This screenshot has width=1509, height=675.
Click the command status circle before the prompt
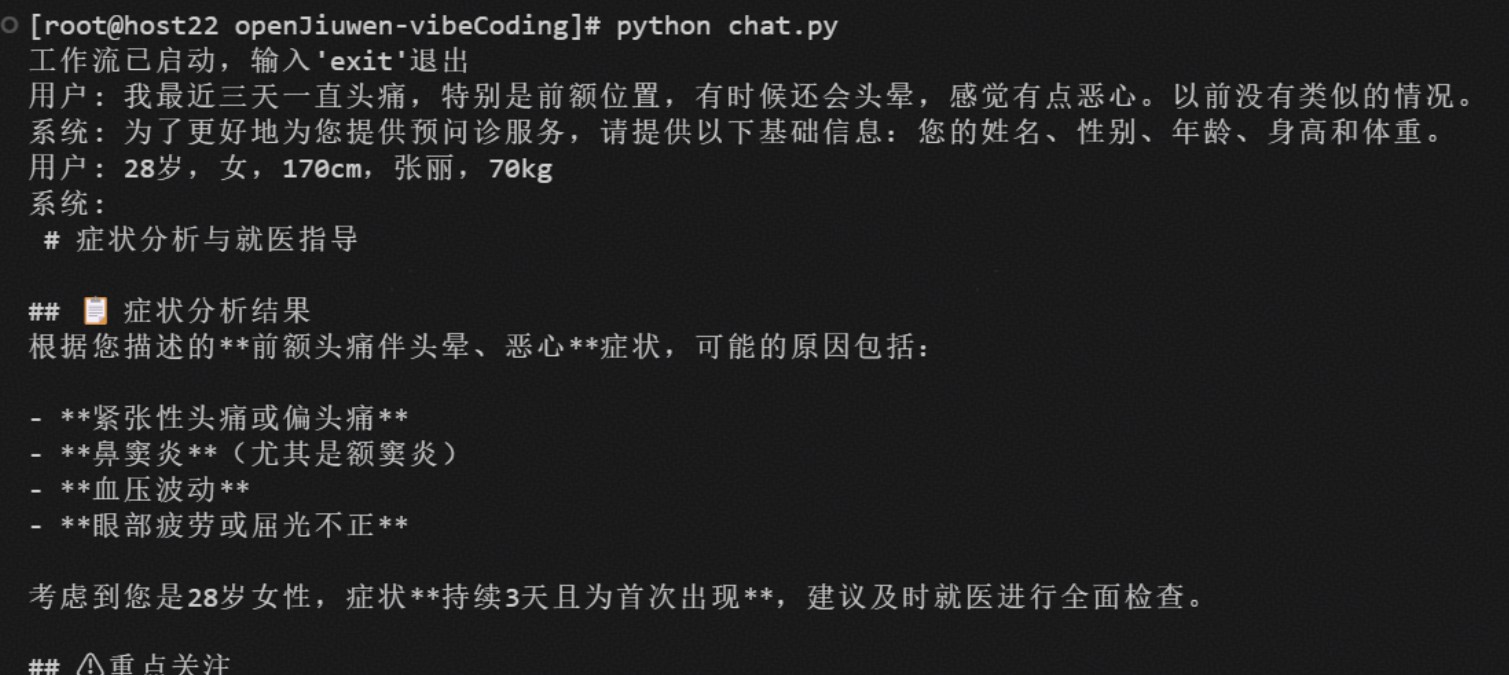click(10, 26)
